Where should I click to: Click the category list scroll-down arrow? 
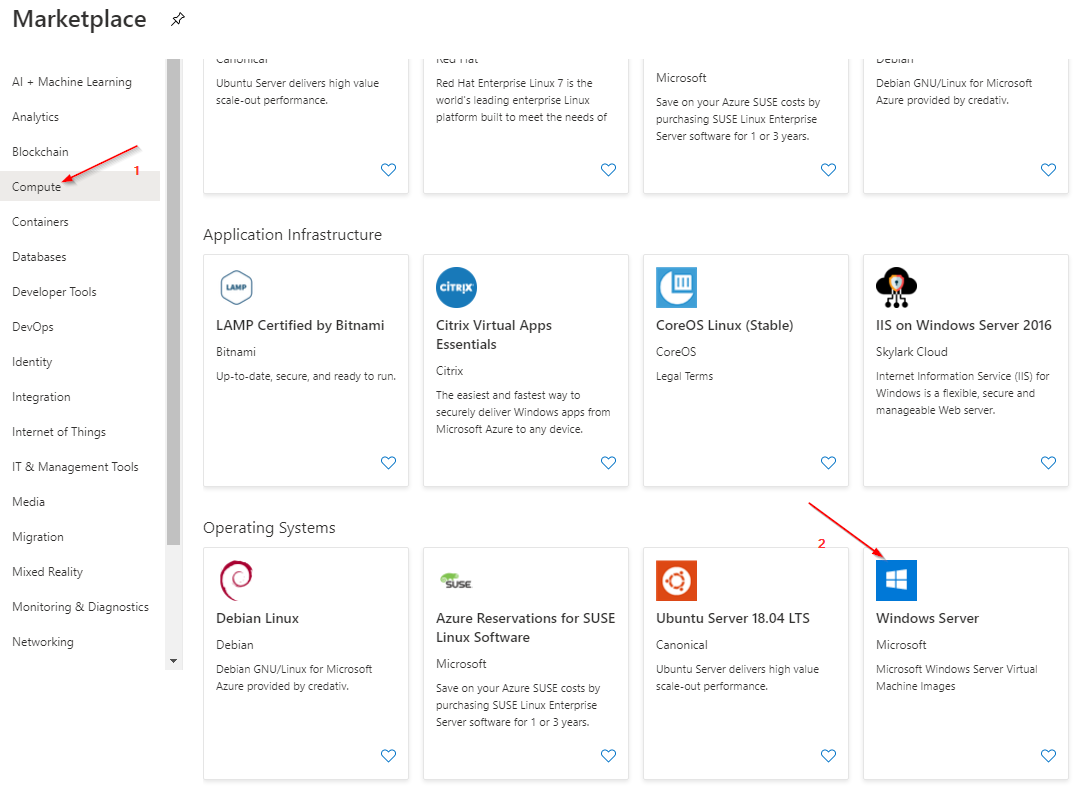[174, 661]
